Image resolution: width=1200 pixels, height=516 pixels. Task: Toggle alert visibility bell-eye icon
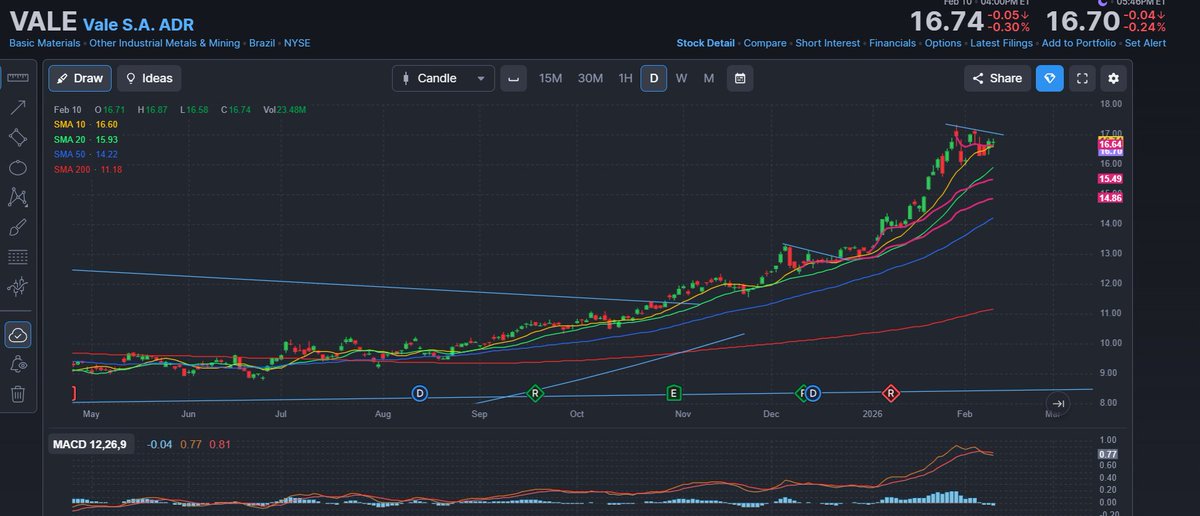coord(17,365)
